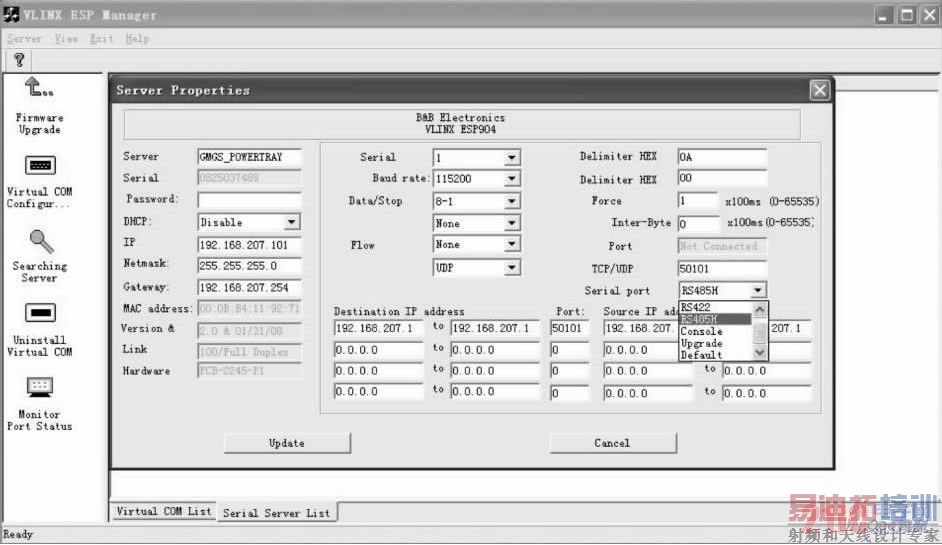
Task: Click the Update button
Action: click(x=287, y=443)
